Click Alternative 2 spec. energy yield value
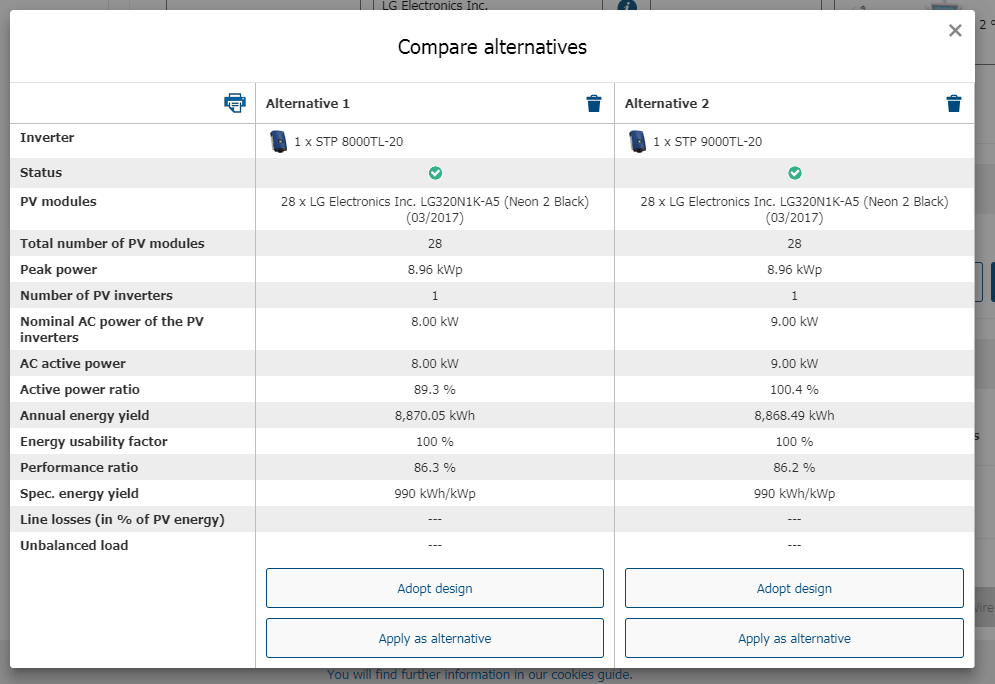The height and width of the screenshot is (684, 995). 794,494
